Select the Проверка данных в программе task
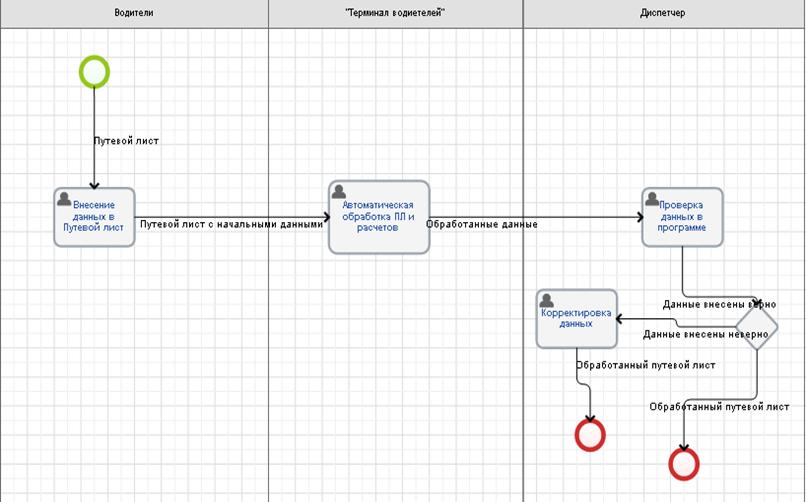806x502 pixels. coord(683,217)
